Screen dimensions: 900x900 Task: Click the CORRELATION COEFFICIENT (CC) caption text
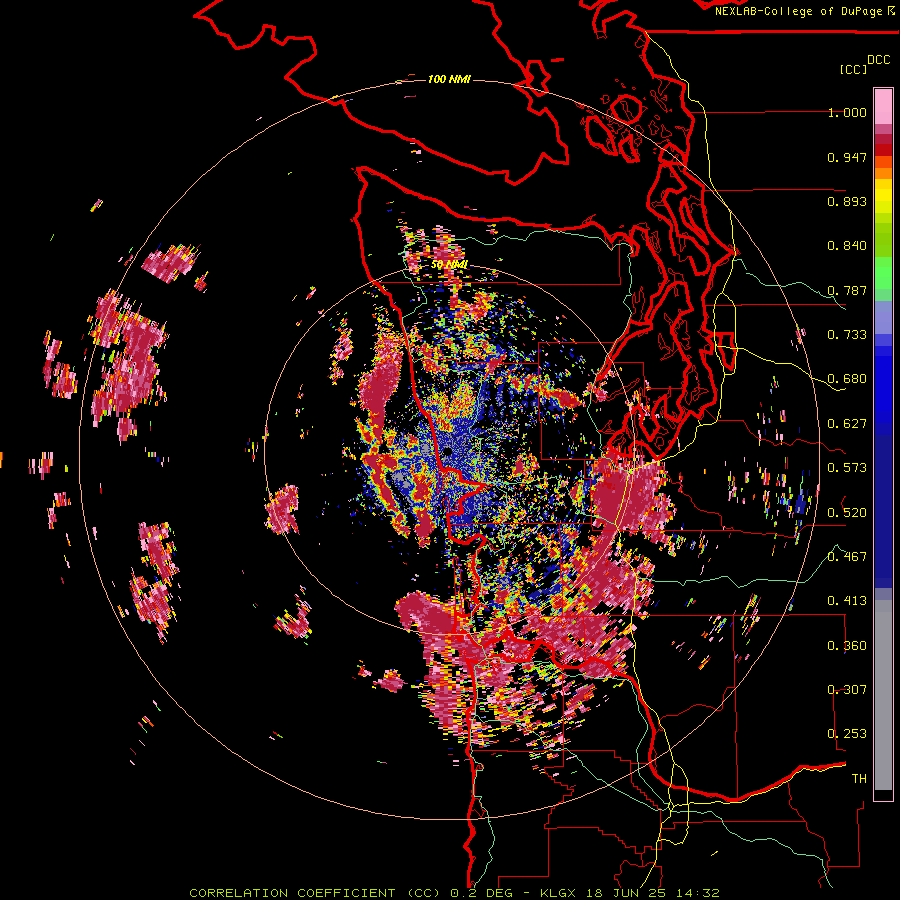[315, 893]
